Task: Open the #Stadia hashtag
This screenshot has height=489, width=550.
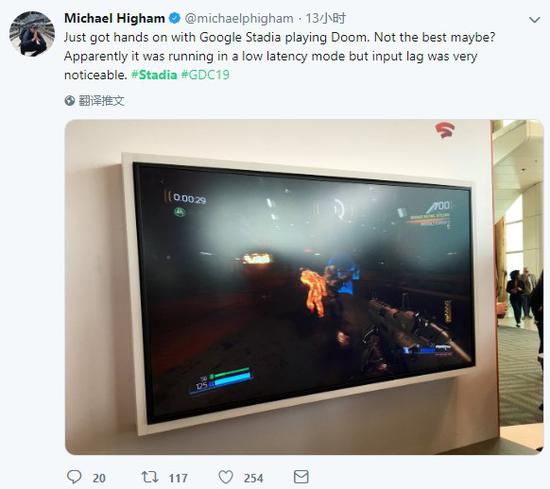Action: 154,75
